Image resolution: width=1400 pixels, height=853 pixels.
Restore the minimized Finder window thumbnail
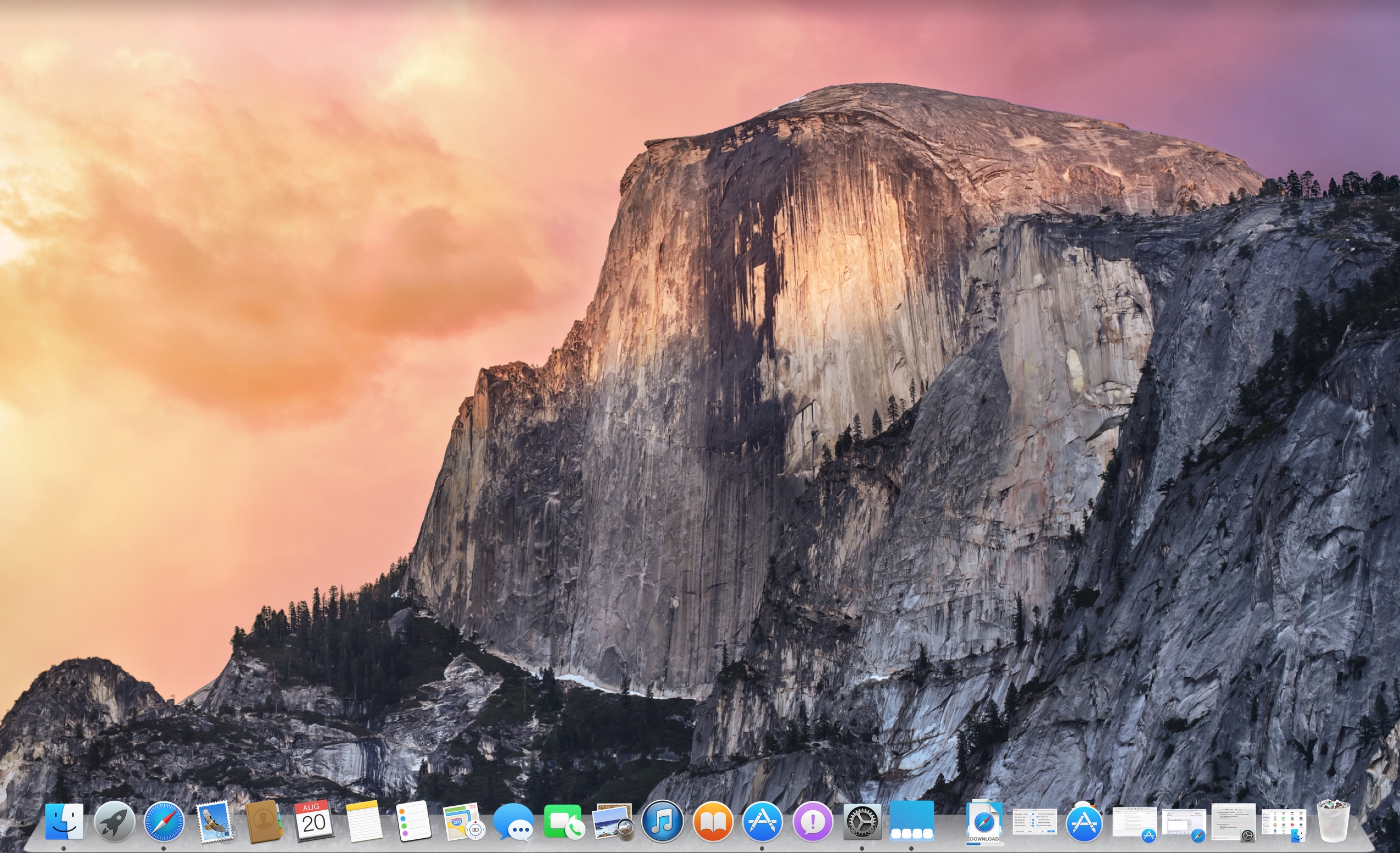1284,823
